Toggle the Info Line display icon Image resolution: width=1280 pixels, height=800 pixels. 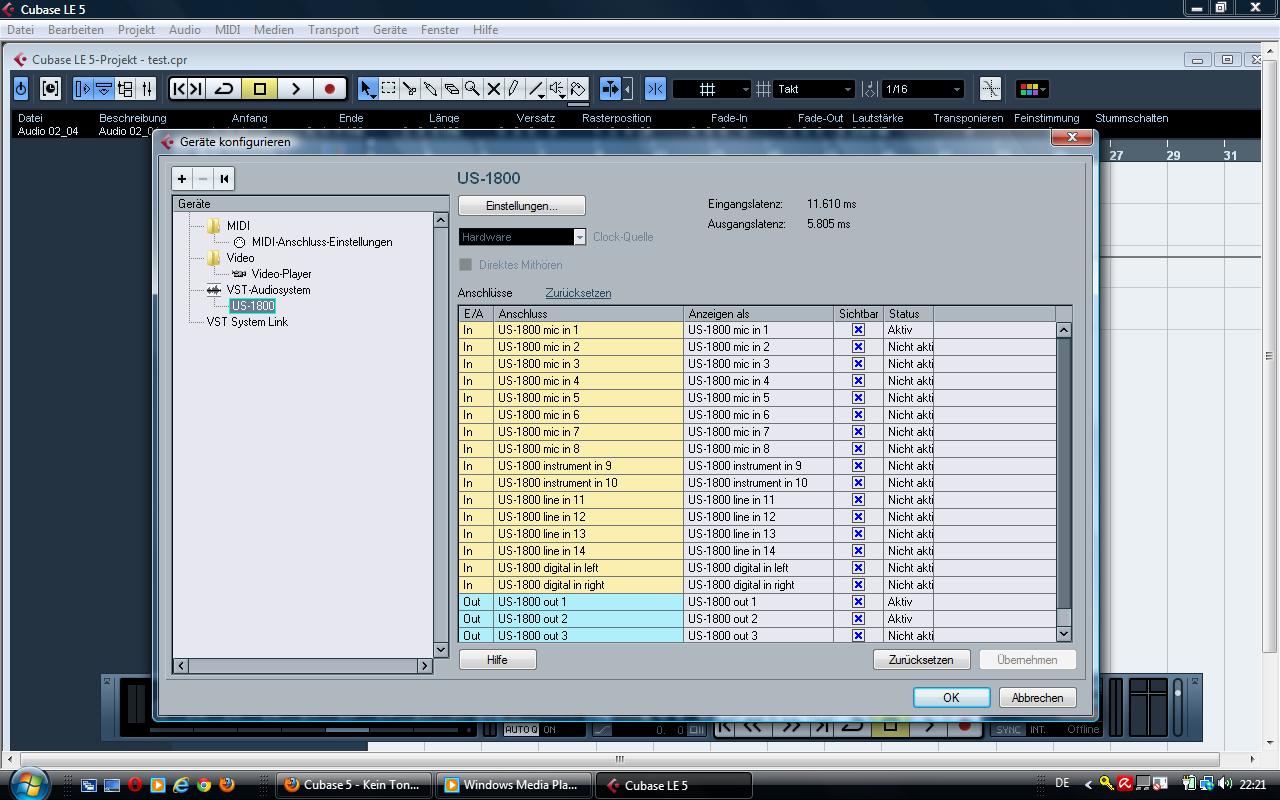click(x=104, y=89)
